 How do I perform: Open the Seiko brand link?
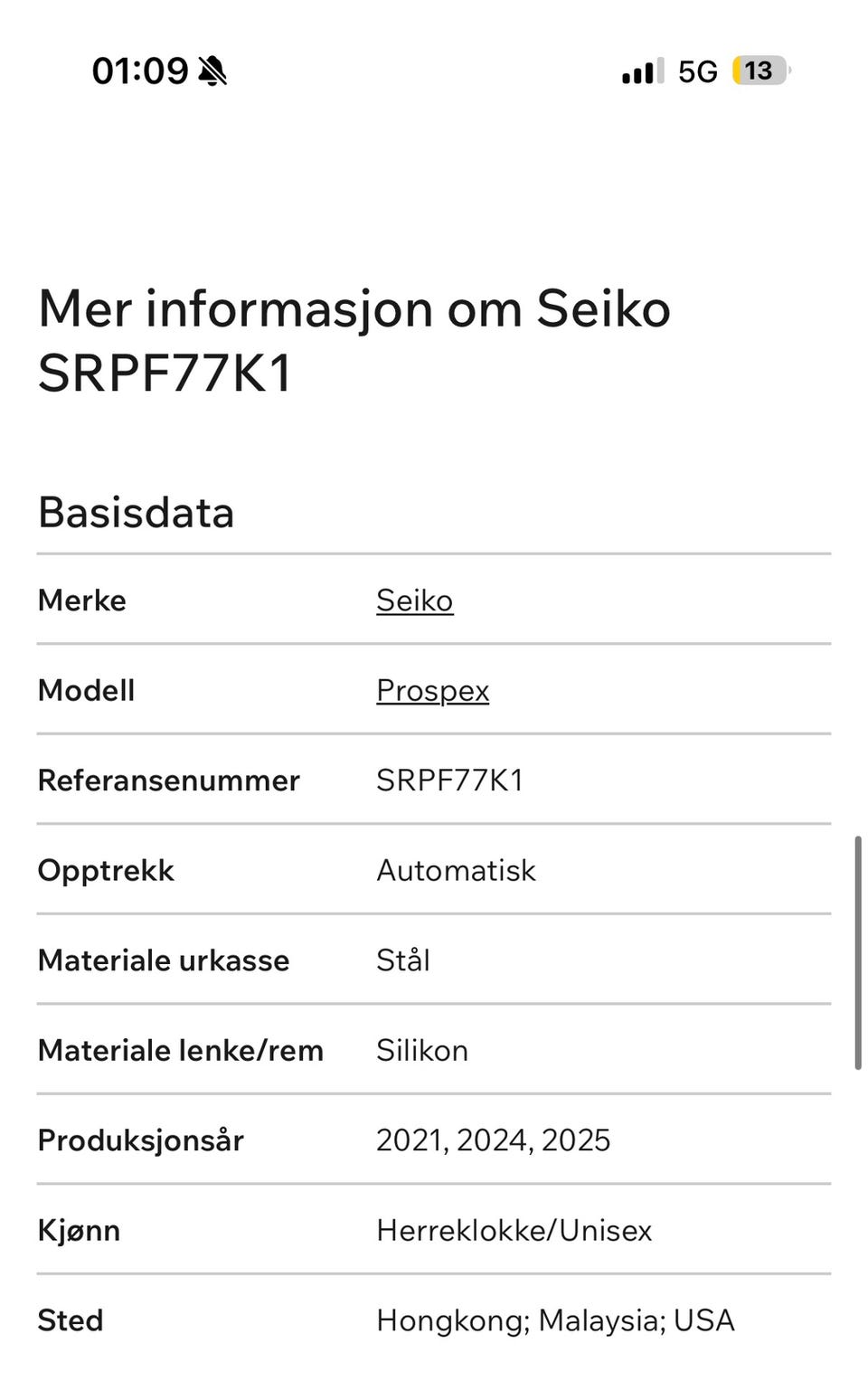(415, 601)
